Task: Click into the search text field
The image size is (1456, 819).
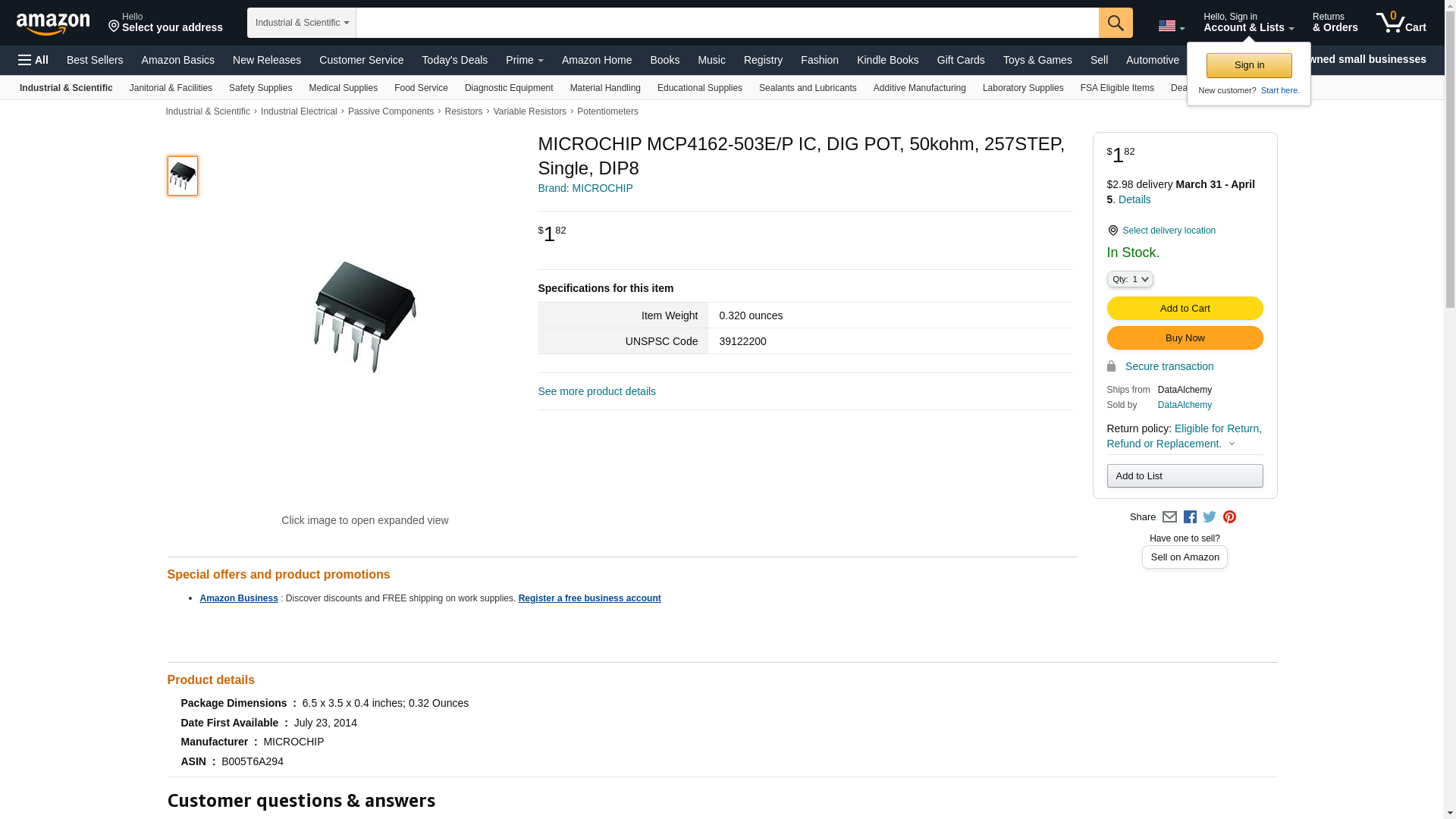Action: [727, 23]
